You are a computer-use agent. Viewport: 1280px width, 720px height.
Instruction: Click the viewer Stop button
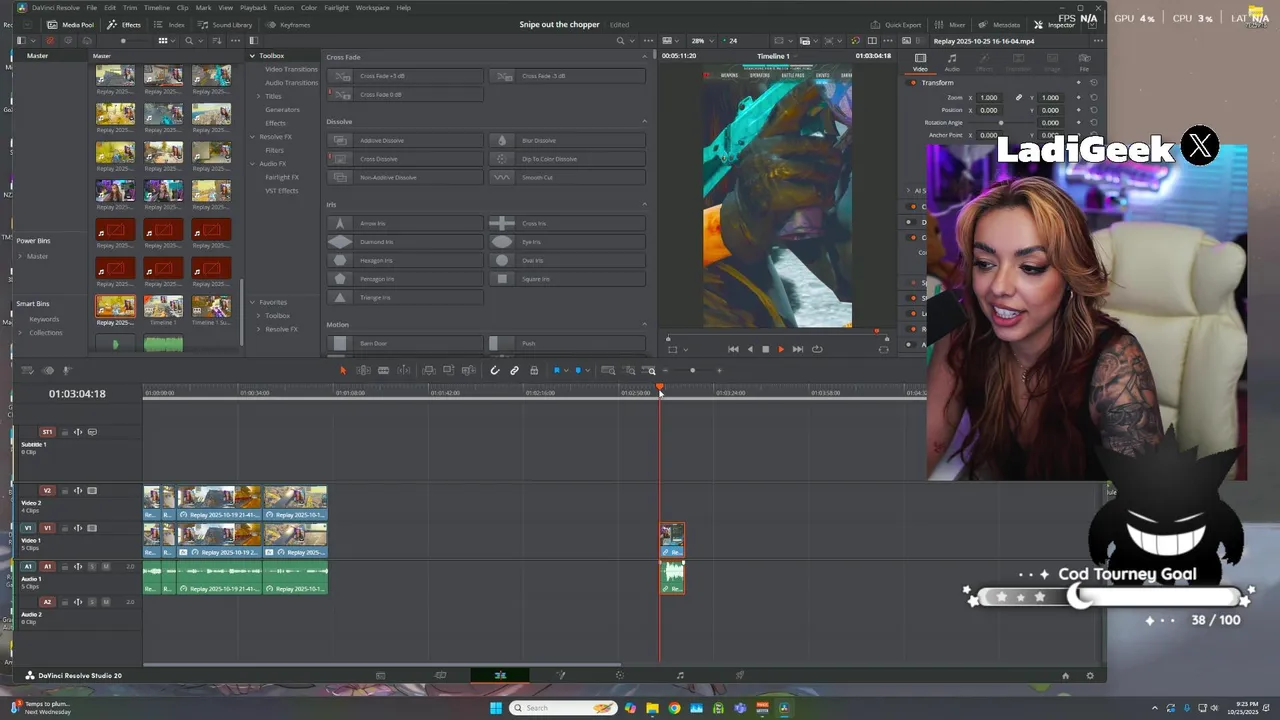tap(765, 349)
